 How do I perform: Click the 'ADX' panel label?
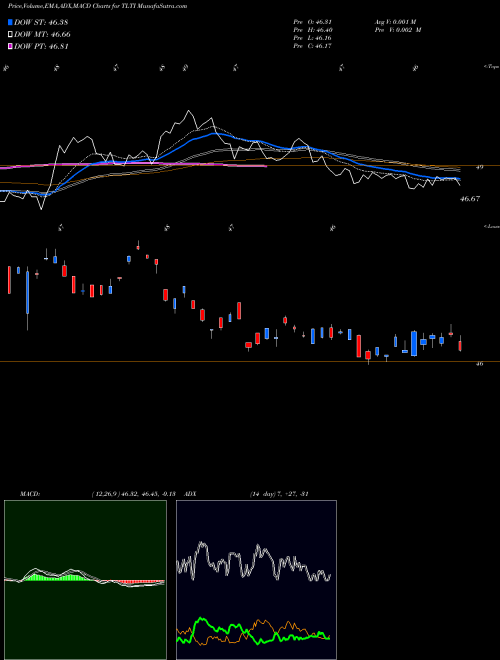tap(190, 494)
